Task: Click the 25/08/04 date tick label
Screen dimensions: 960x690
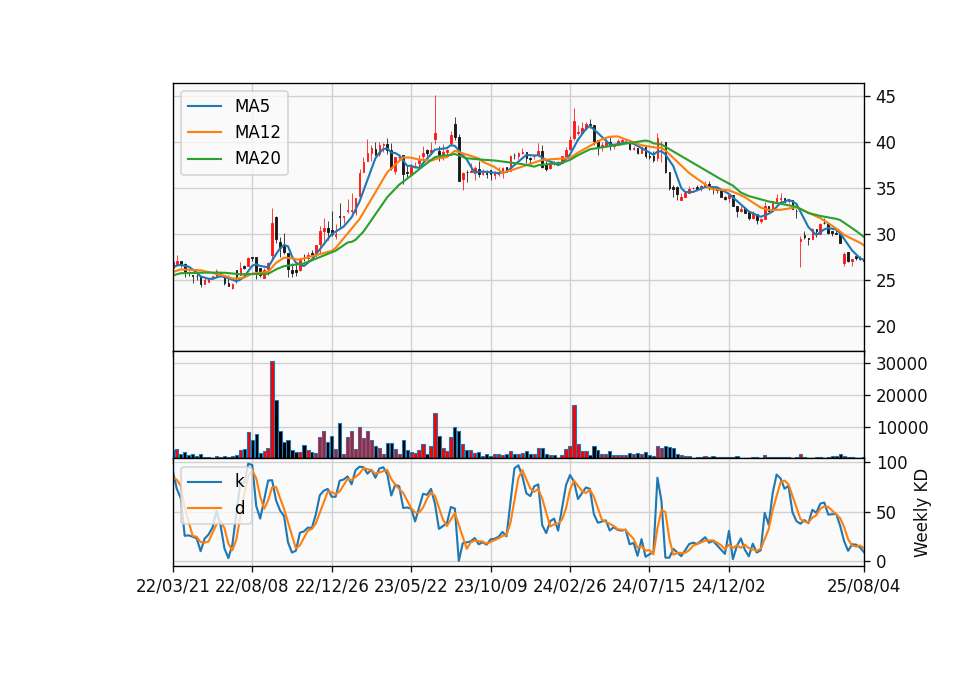Action: 864,586
